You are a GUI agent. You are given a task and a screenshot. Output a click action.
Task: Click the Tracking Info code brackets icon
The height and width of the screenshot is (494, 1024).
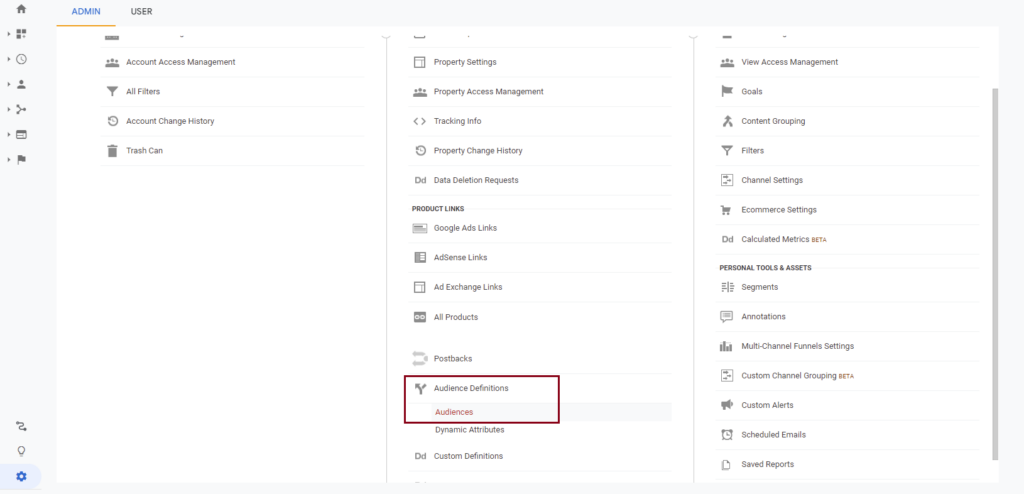420,121
